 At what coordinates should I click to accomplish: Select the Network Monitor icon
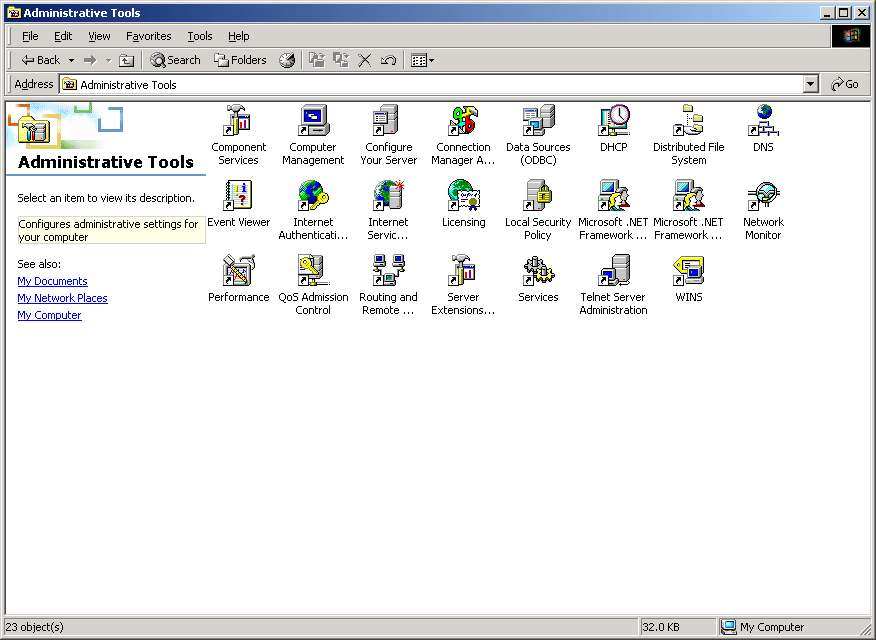763,196
